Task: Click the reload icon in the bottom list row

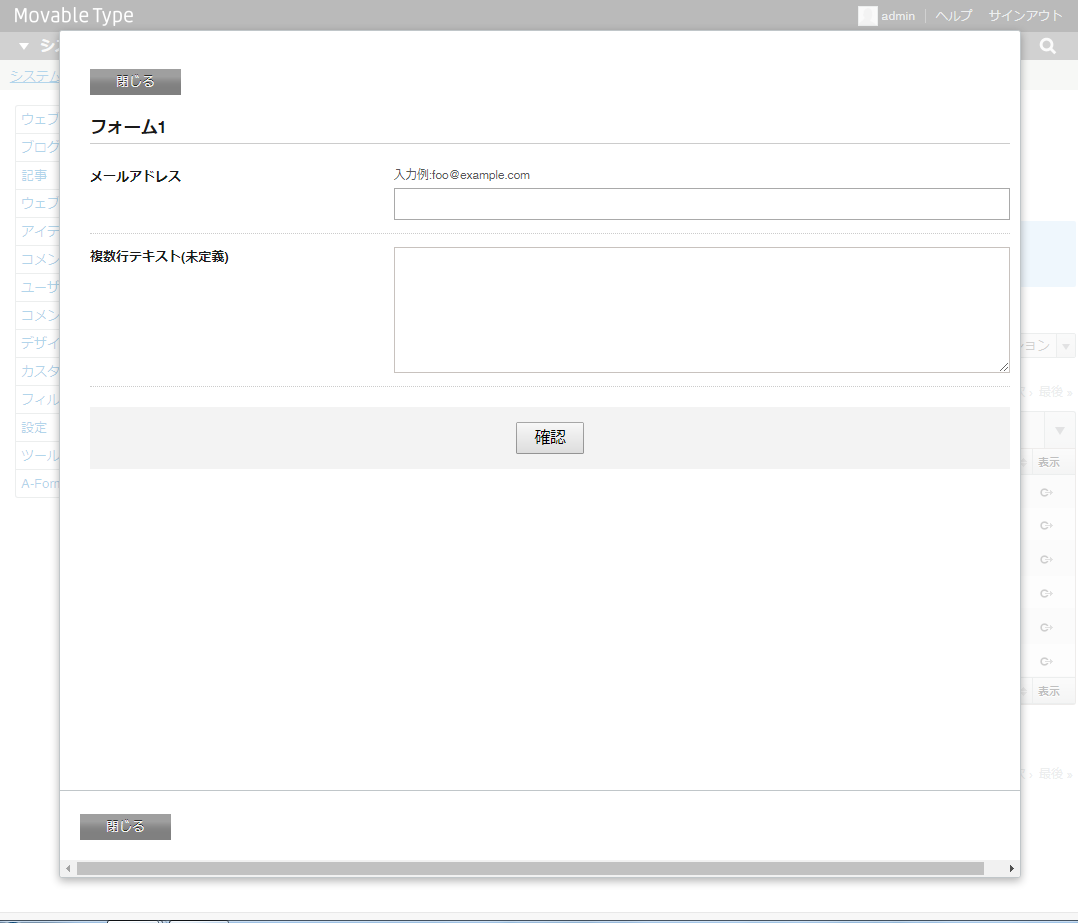Action: tap(1048, 661)
